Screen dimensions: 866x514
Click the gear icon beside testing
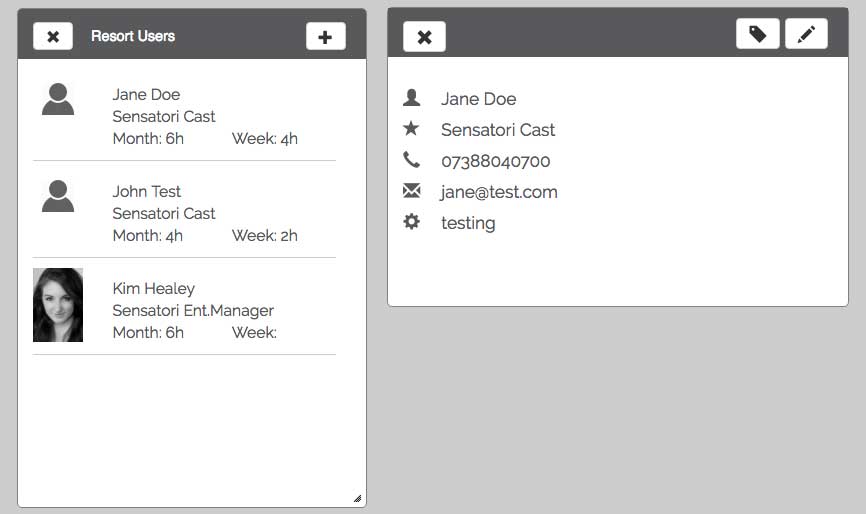[x=411, y=221]
